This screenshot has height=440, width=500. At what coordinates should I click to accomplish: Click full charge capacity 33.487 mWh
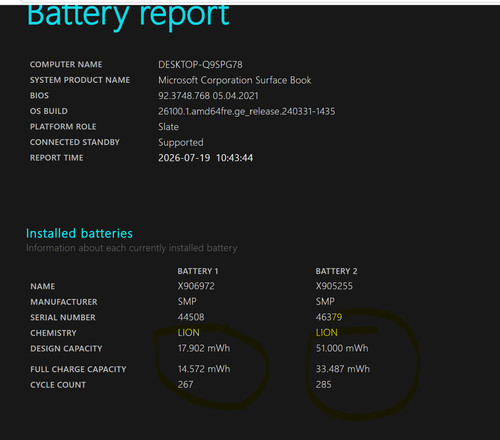343,369
